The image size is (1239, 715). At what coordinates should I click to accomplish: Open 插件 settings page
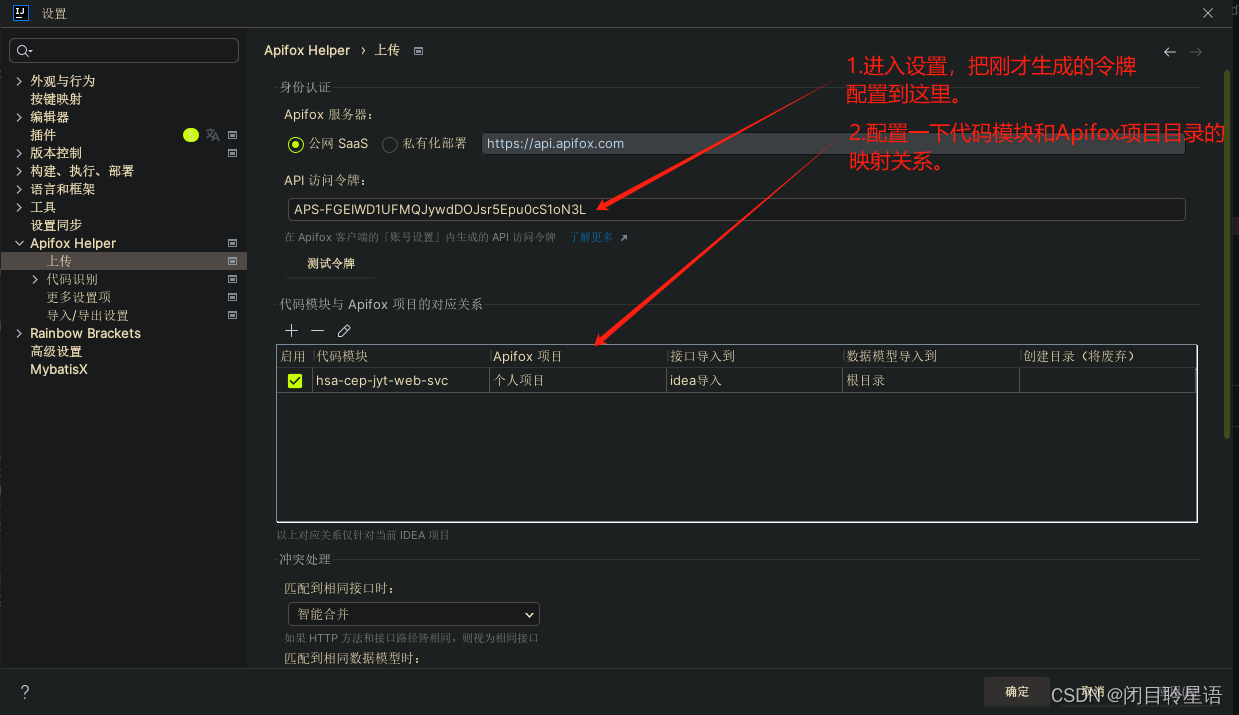tap(43, 135)
